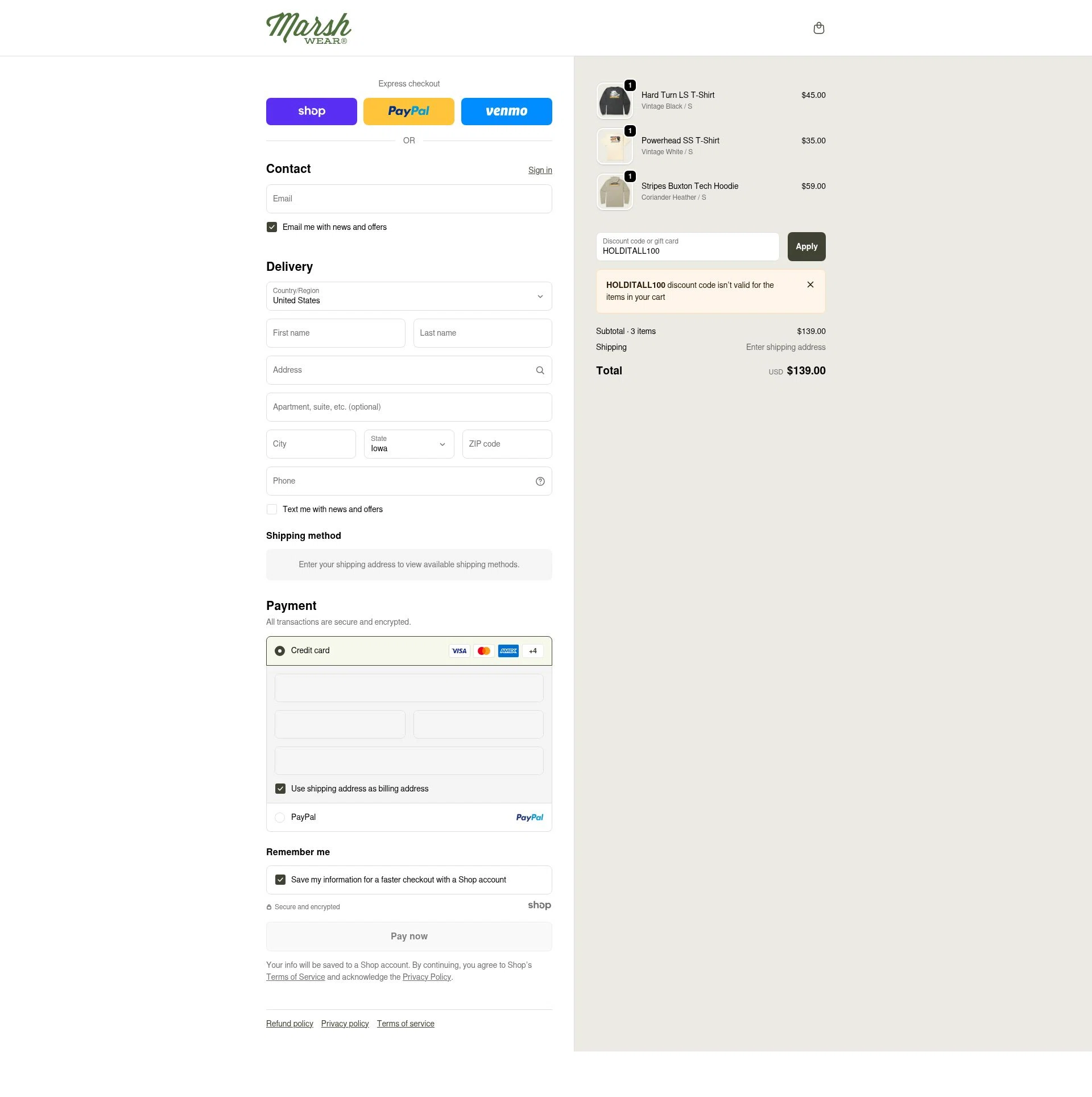The width and height of the screenshot is (1092, 1097).
Task: Open Hard Turn LS T-Shirt thumbnail
Action: tap(614, 101)
